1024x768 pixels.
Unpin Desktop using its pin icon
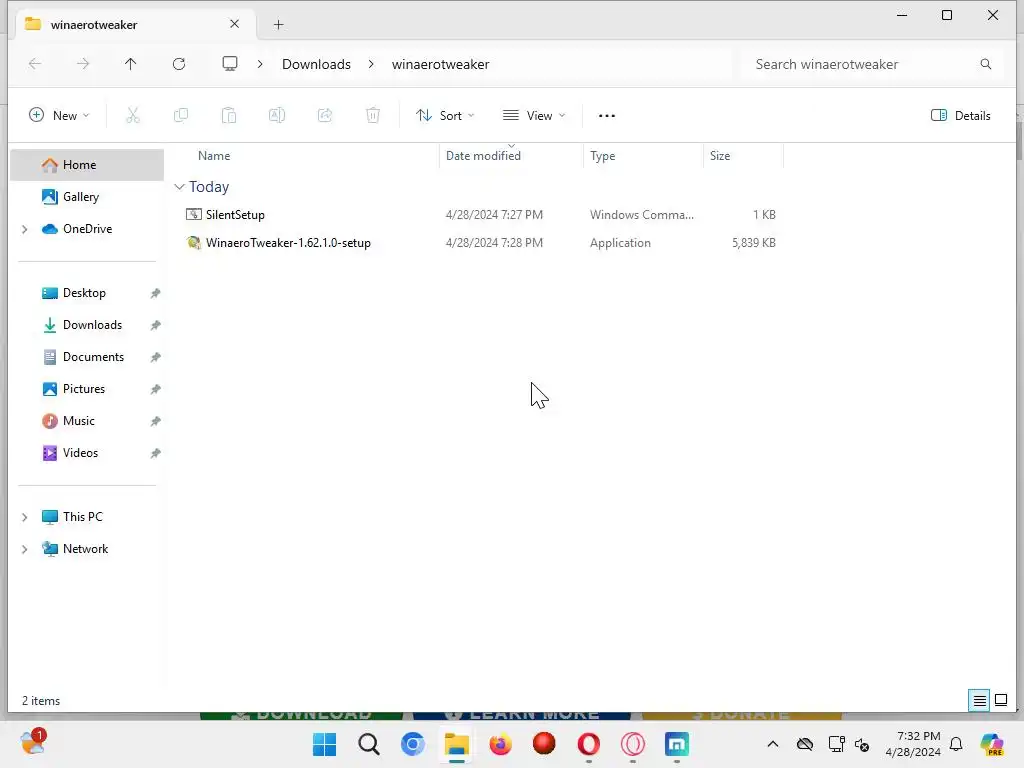[155, 293]
